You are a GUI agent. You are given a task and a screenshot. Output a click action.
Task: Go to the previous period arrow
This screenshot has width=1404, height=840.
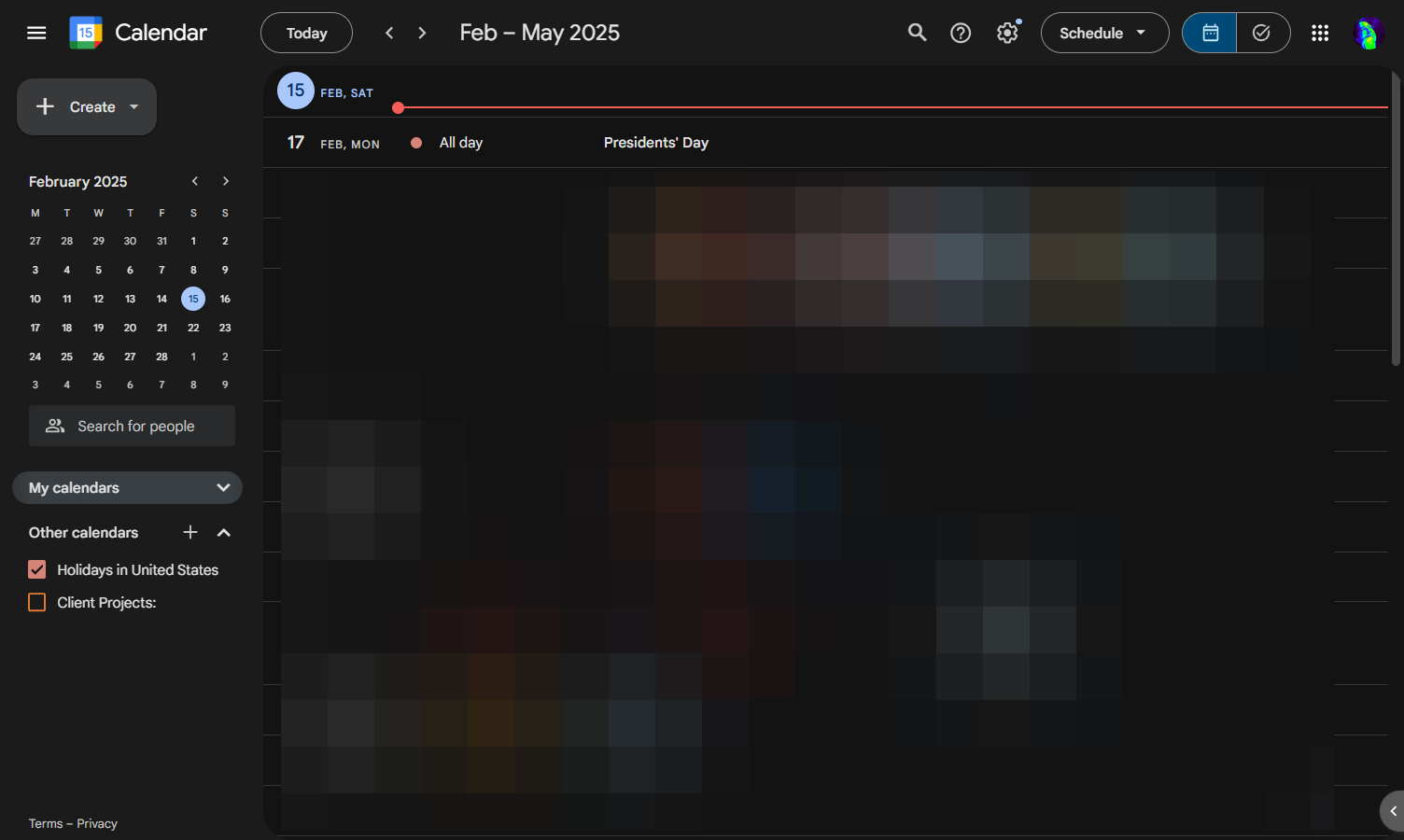[x=389, y=33]
